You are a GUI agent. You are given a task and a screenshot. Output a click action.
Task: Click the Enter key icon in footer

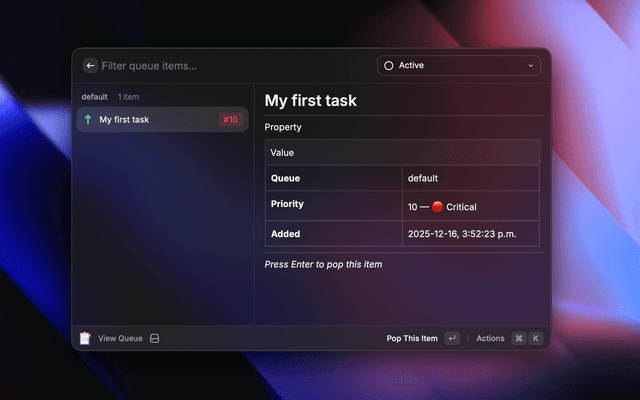[x=453, y=338]
